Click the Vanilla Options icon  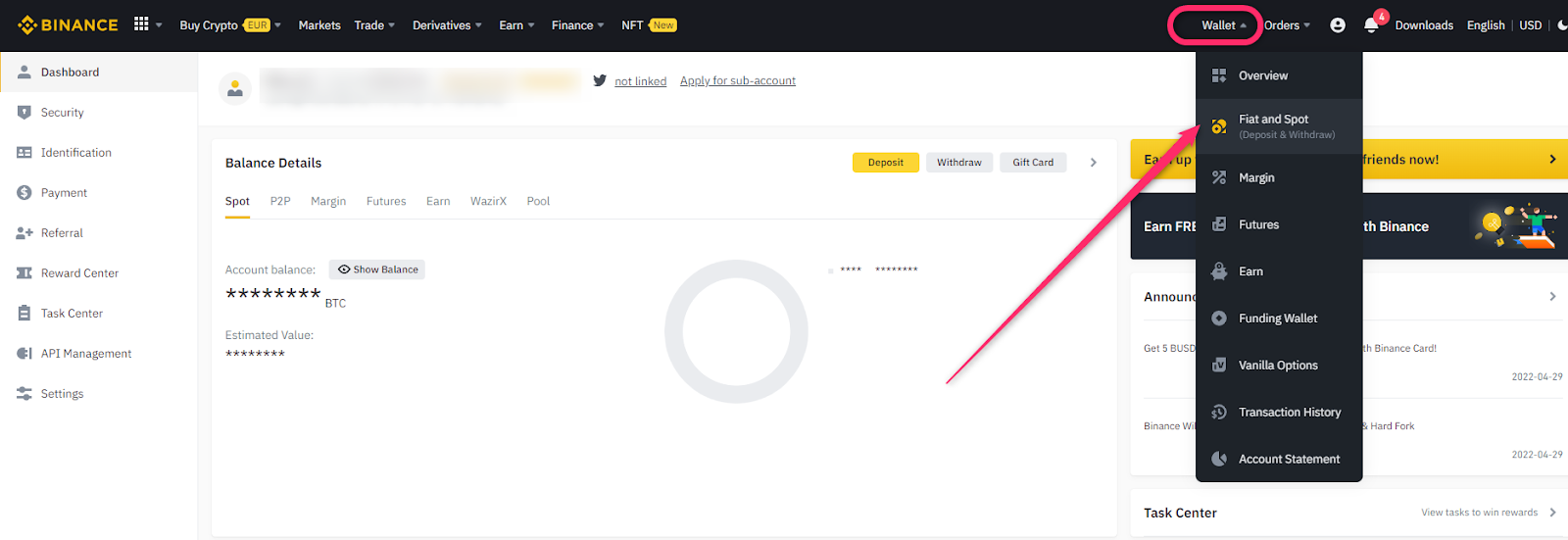(1219, 366)
